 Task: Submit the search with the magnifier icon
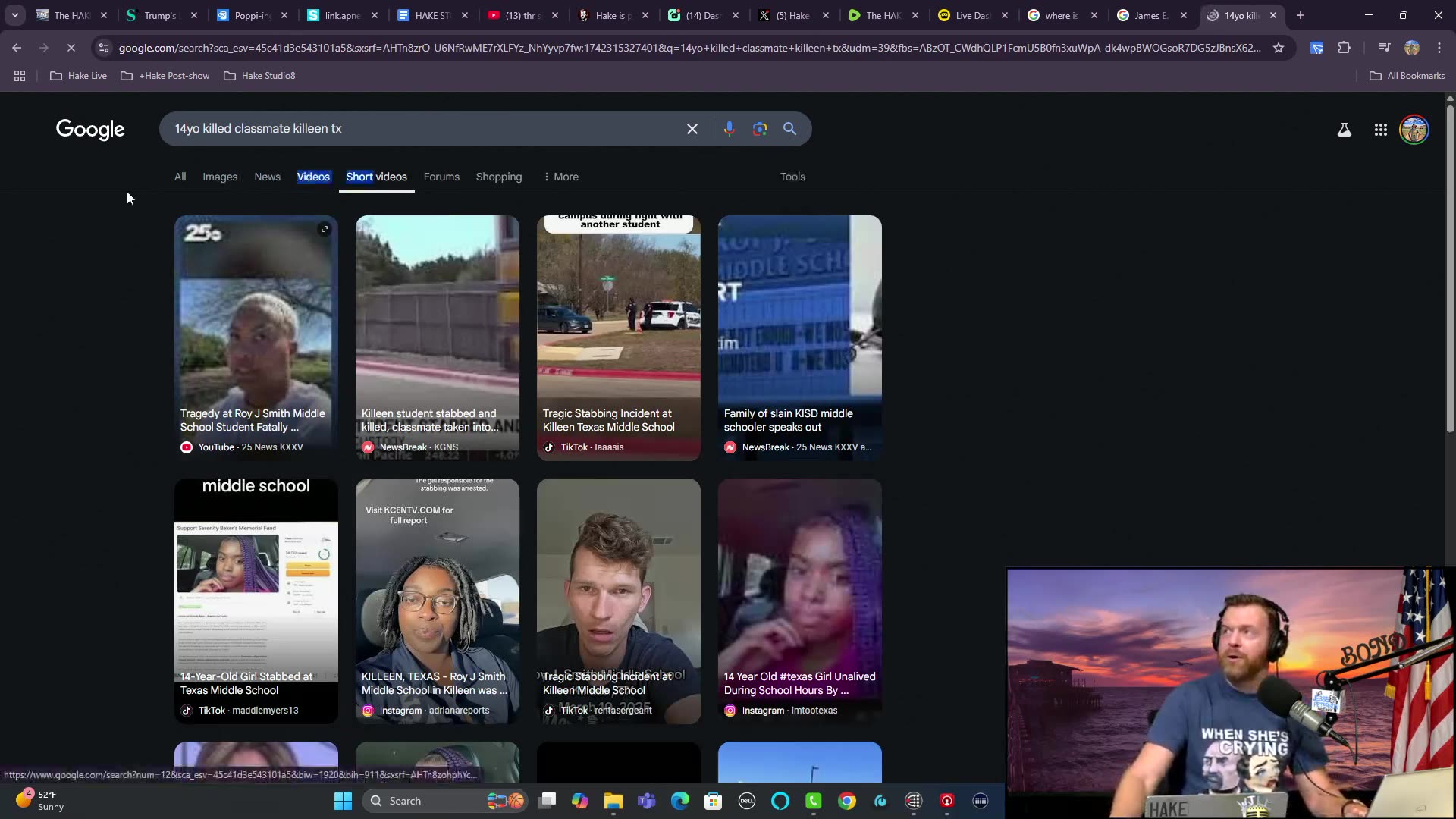click(789, 129)
